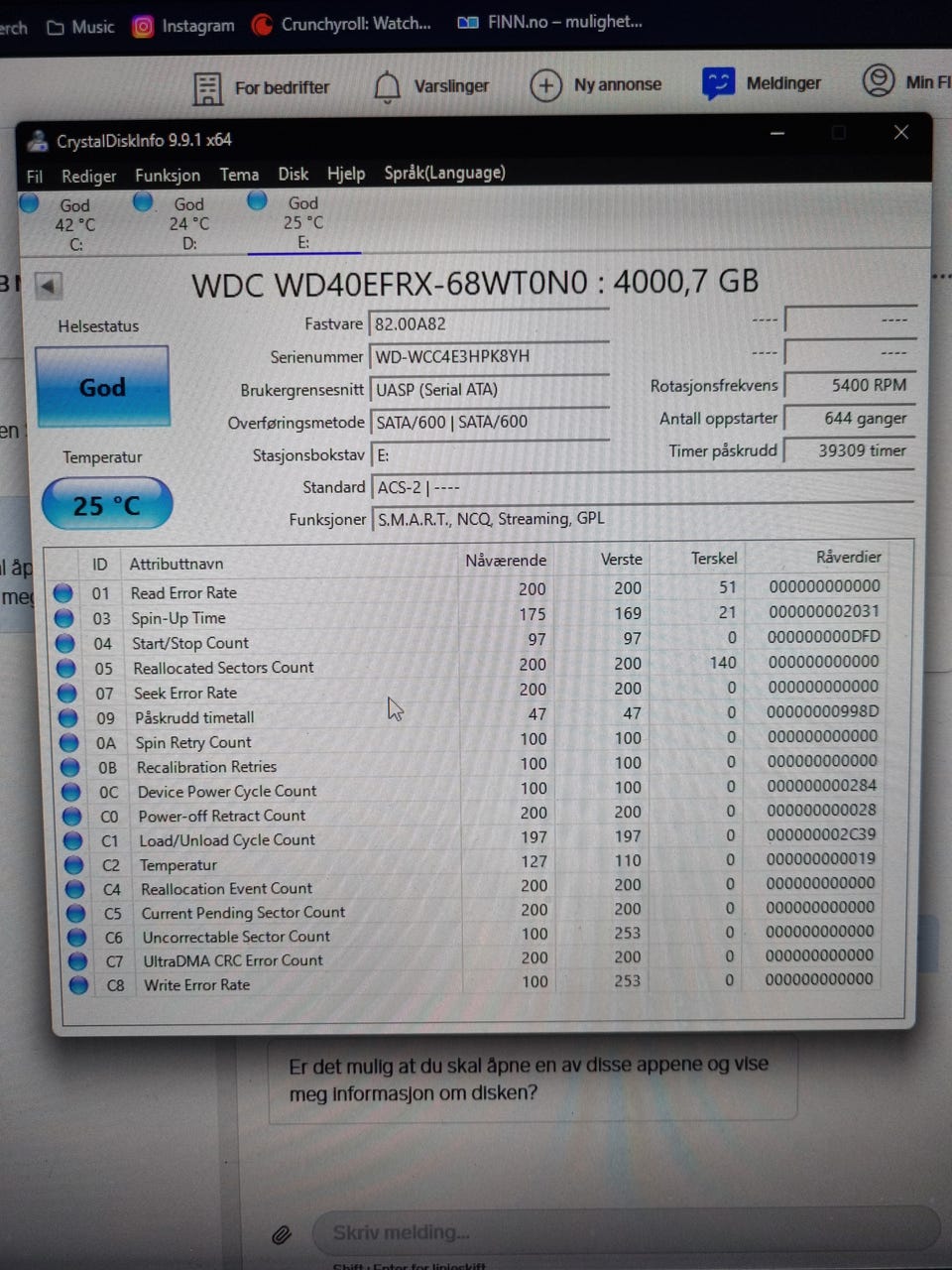Click the Overføringsmetode SATA/600 field
The height and width of the screenshot is (1270, 952).
[x=489, y=422]
